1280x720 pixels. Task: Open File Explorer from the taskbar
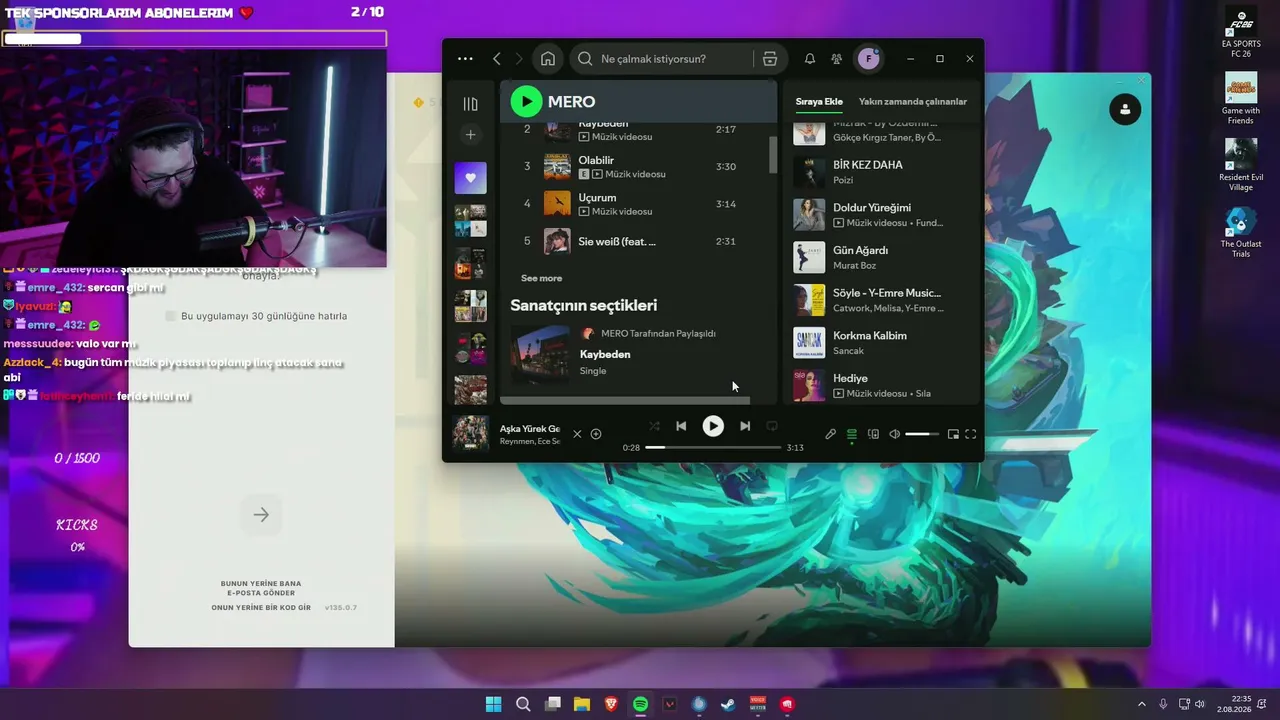[582, 704]
